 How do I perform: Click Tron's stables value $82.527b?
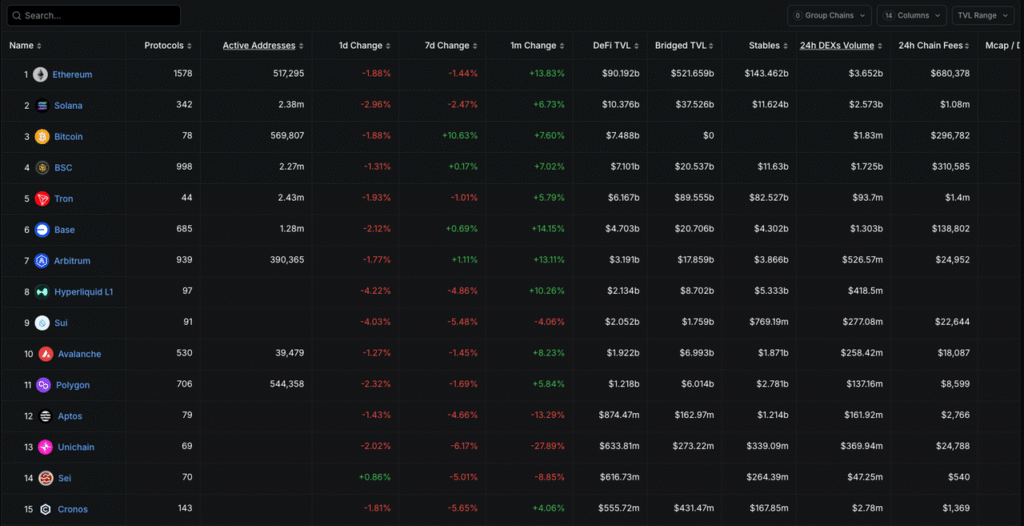pyautogui.click(x=769, y=197)
